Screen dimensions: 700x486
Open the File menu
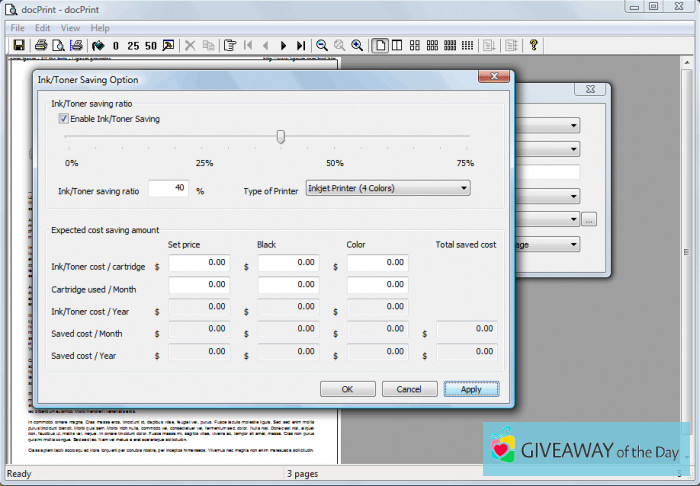pyautogui.click(x=18, y=28)
